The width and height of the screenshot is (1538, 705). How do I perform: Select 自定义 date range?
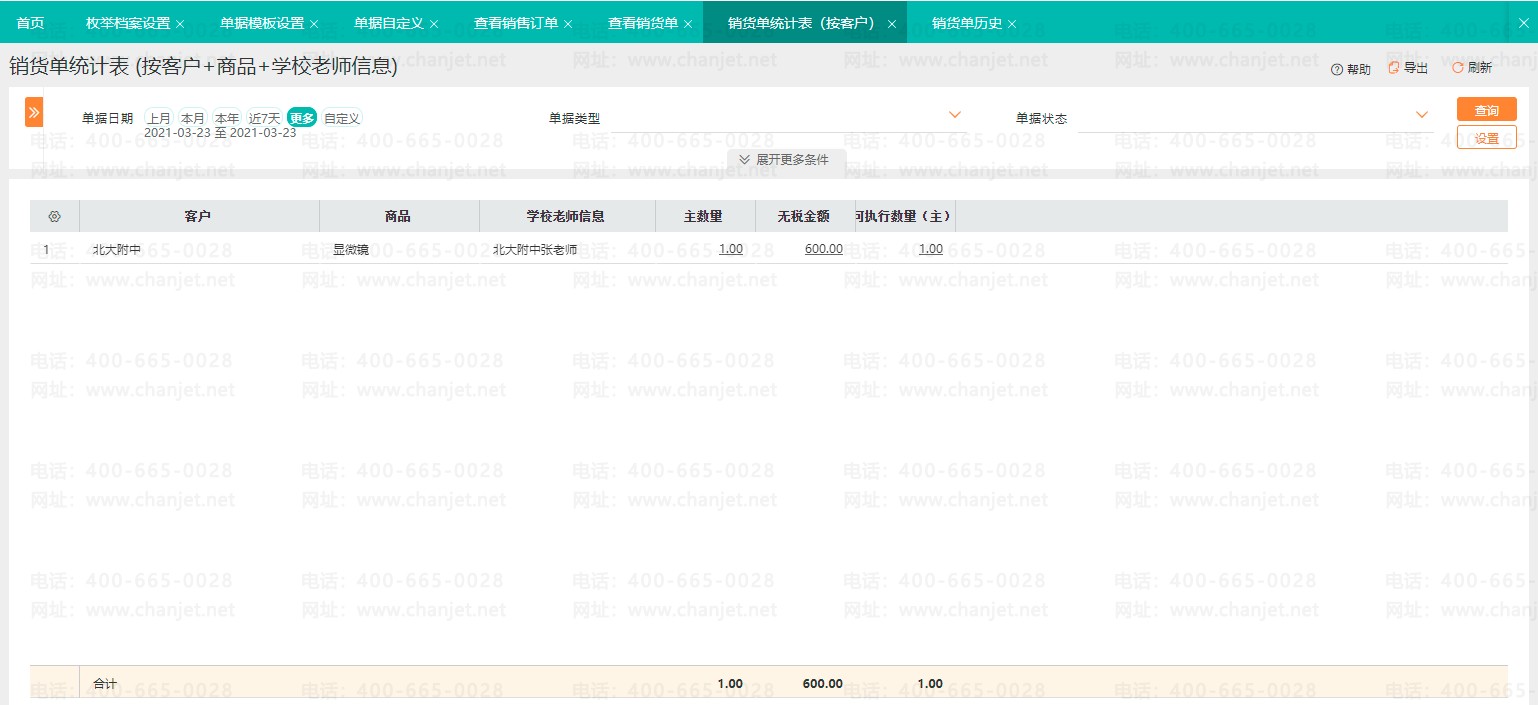[342, 118]
